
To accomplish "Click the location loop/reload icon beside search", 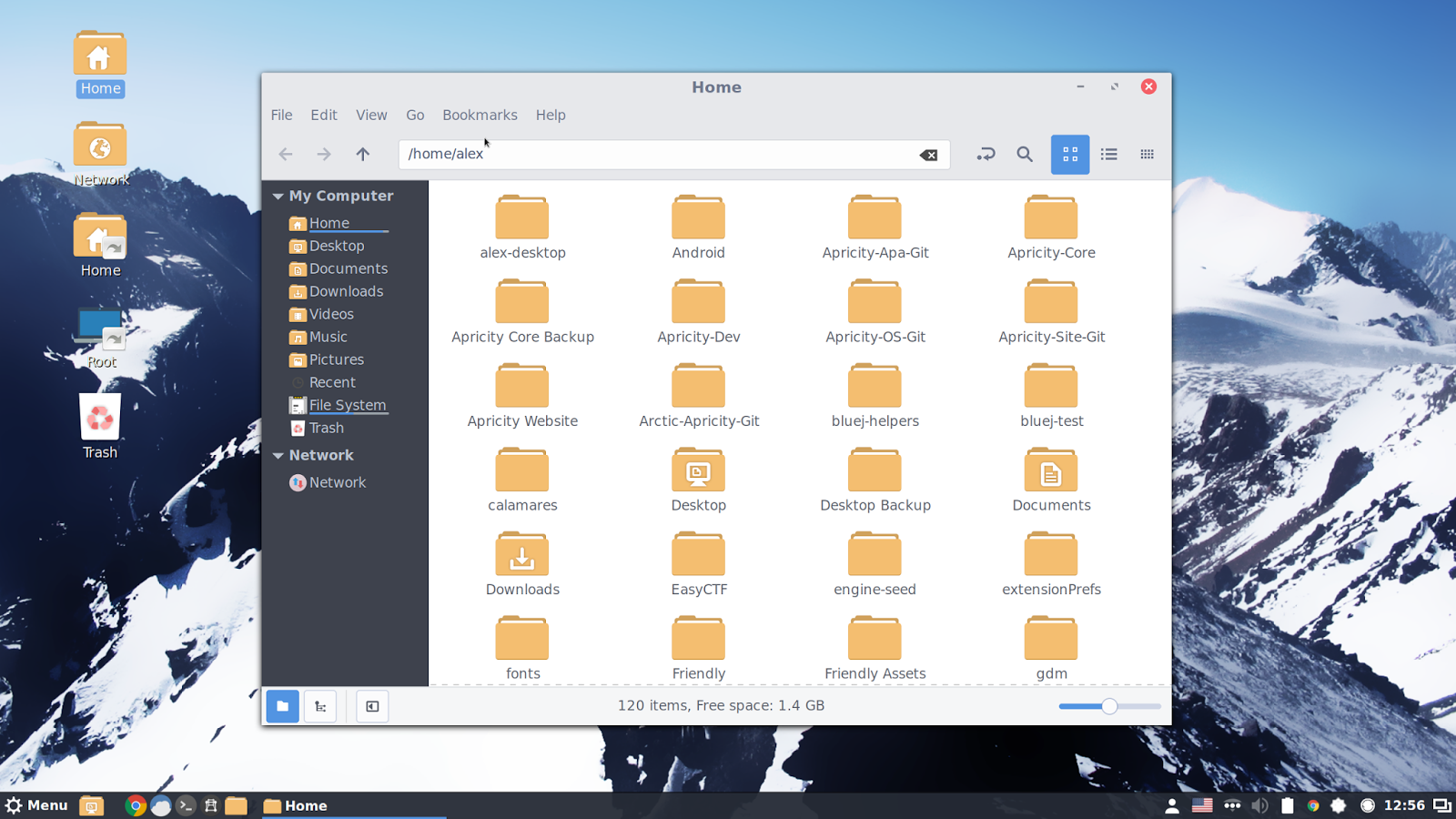I will coord(986,154).
